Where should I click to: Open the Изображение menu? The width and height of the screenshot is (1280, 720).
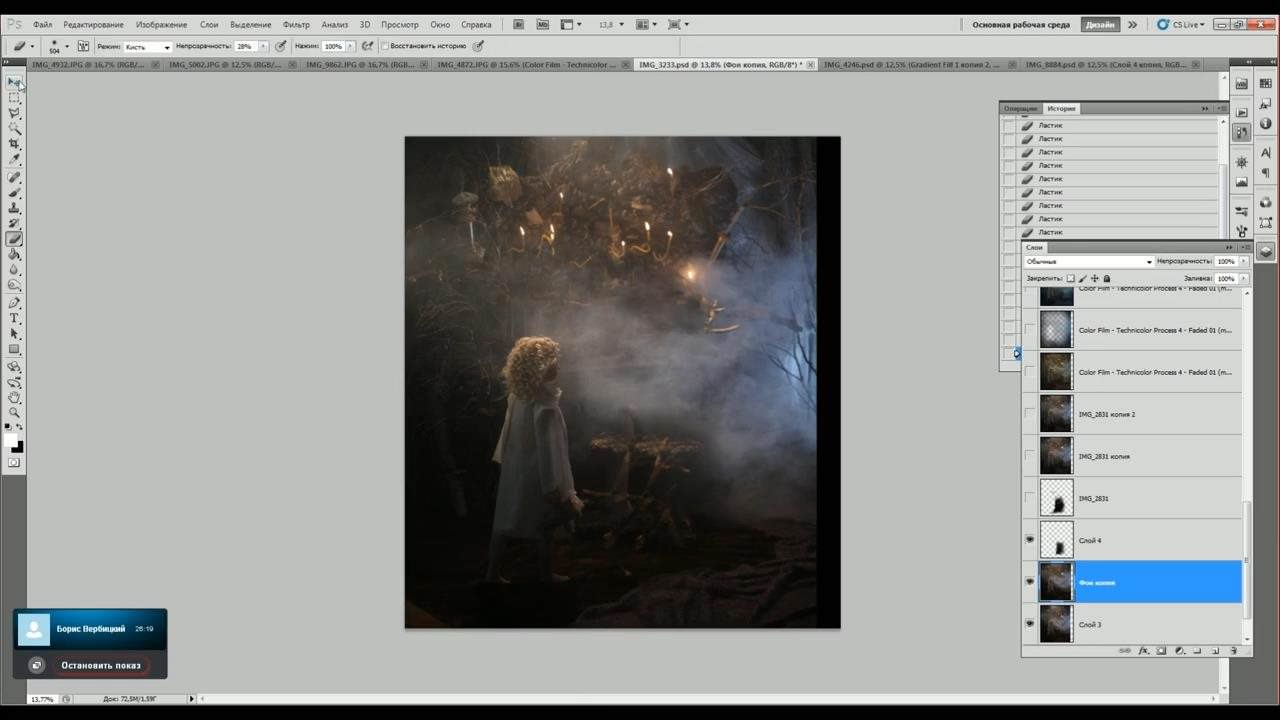point(161,24)
